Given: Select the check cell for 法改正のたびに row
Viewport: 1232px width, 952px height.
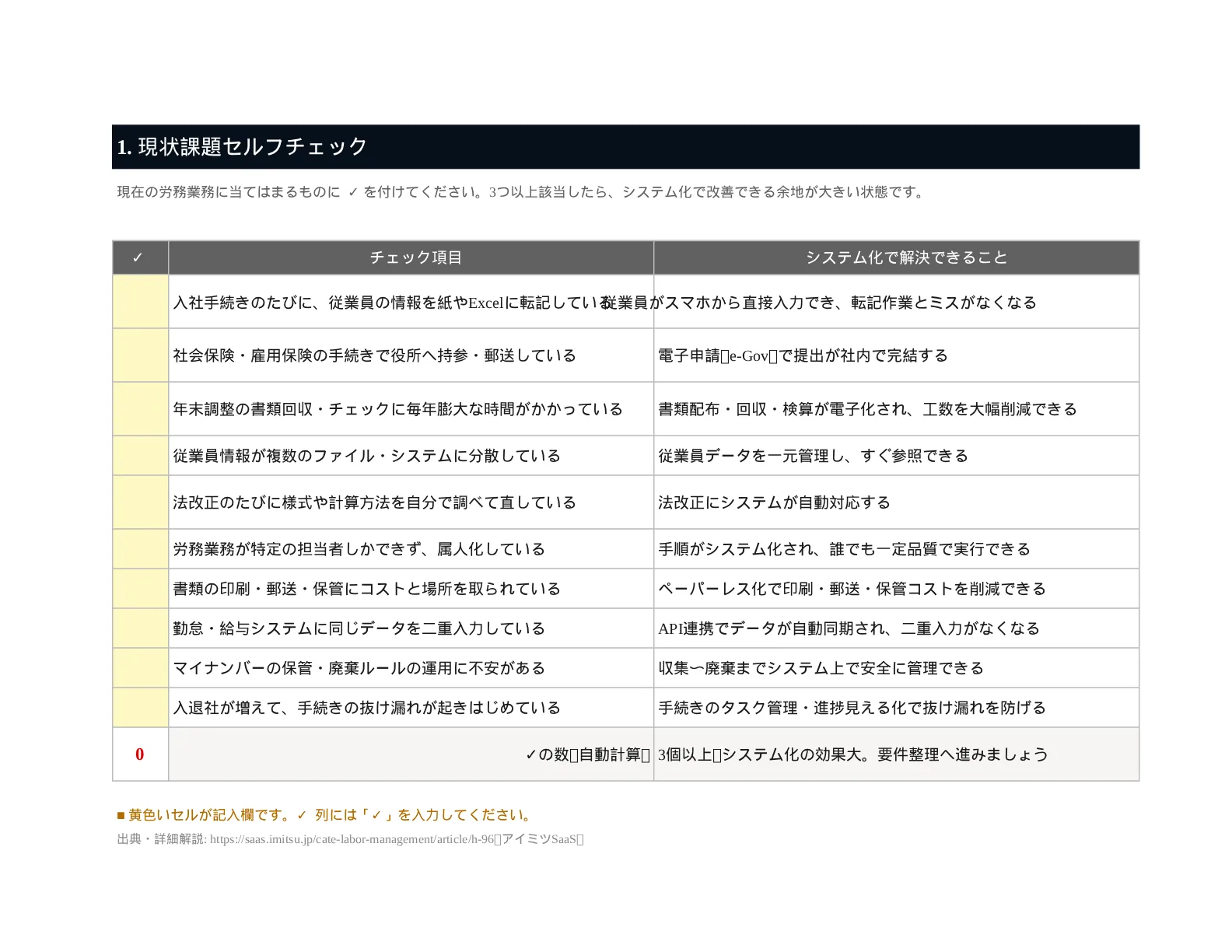Looking at the screenshot, I should click(141, 502).
